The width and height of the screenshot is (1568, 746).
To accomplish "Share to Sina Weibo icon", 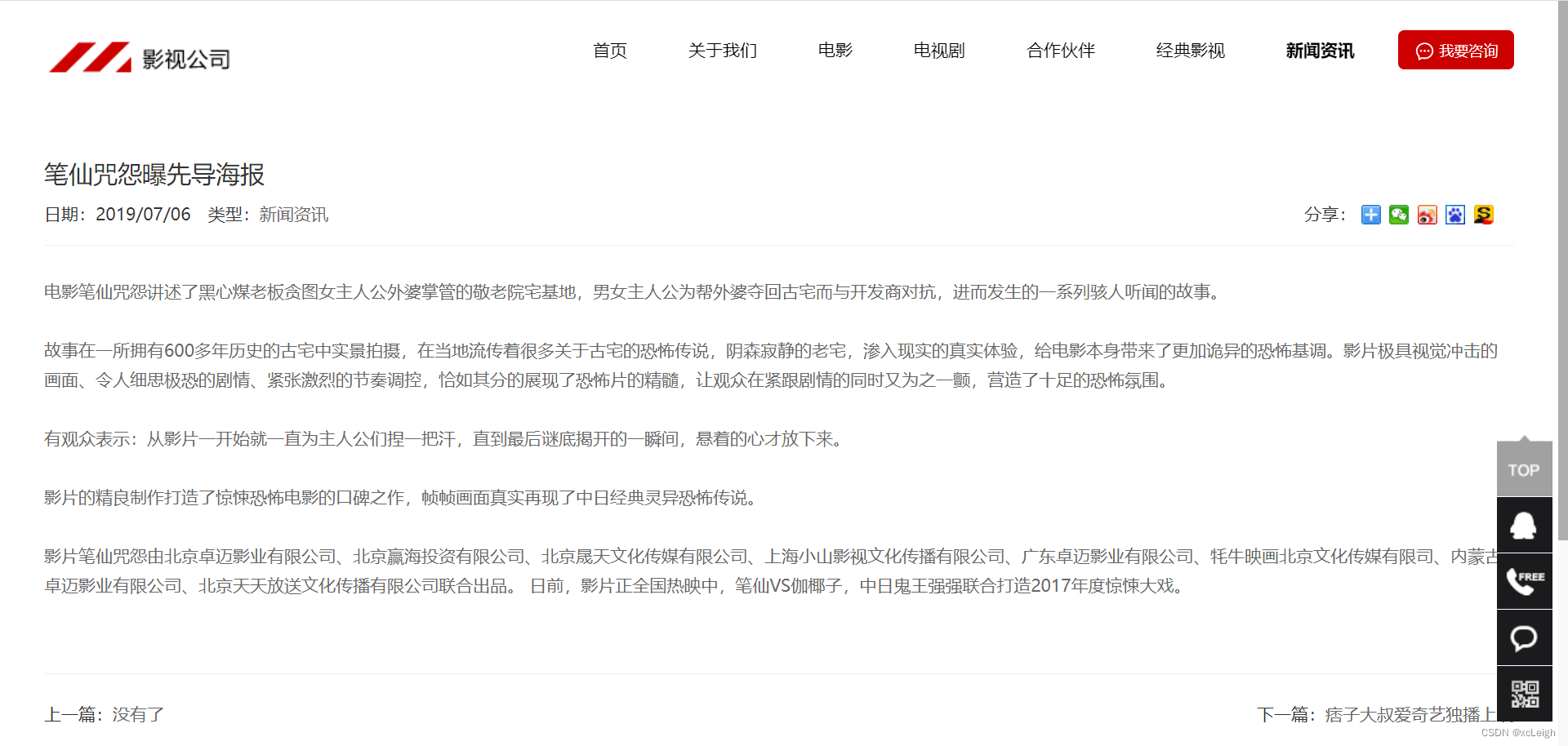I will point(1428,215).
